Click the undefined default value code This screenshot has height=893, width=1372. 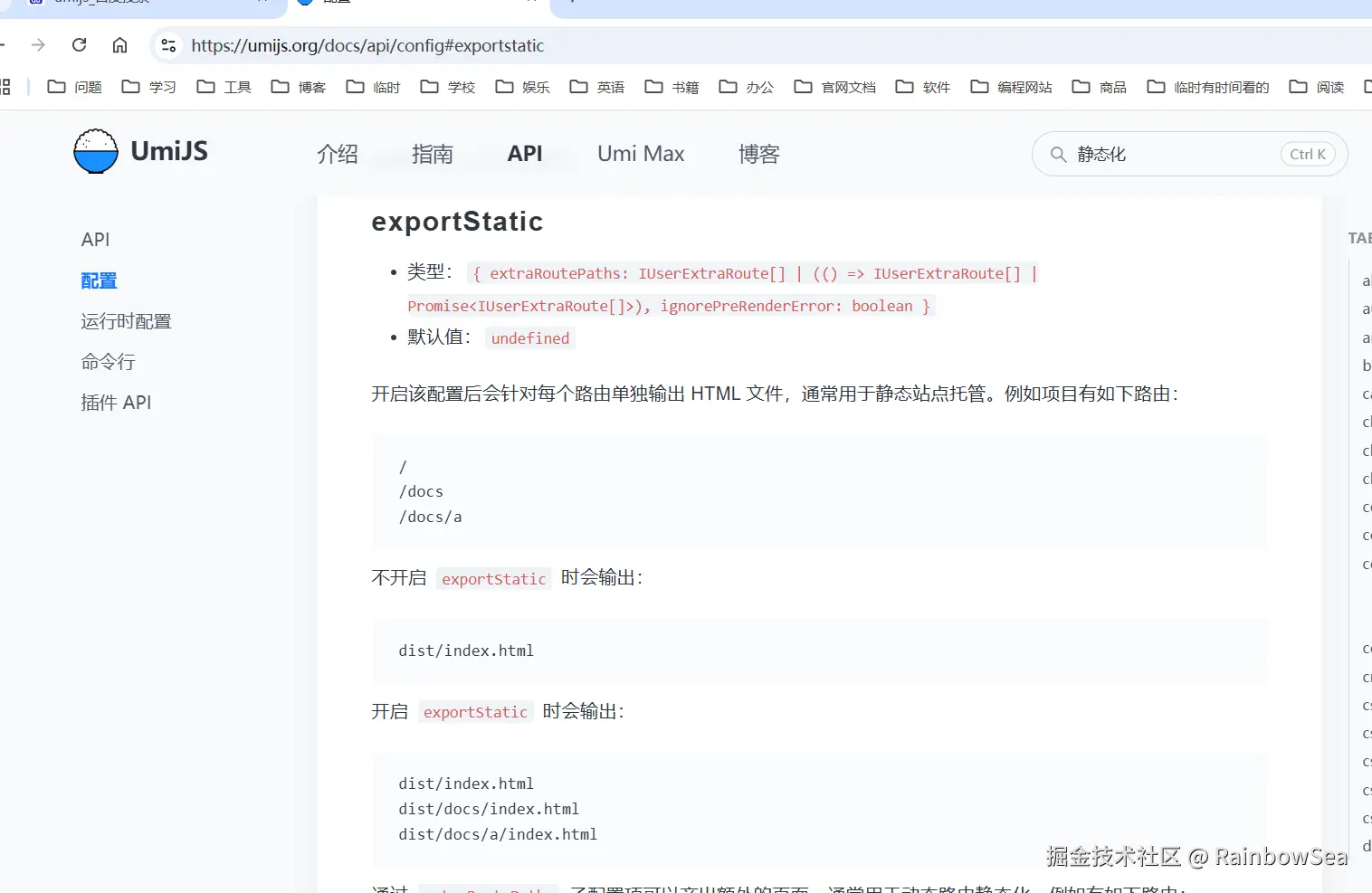[530, 338]
